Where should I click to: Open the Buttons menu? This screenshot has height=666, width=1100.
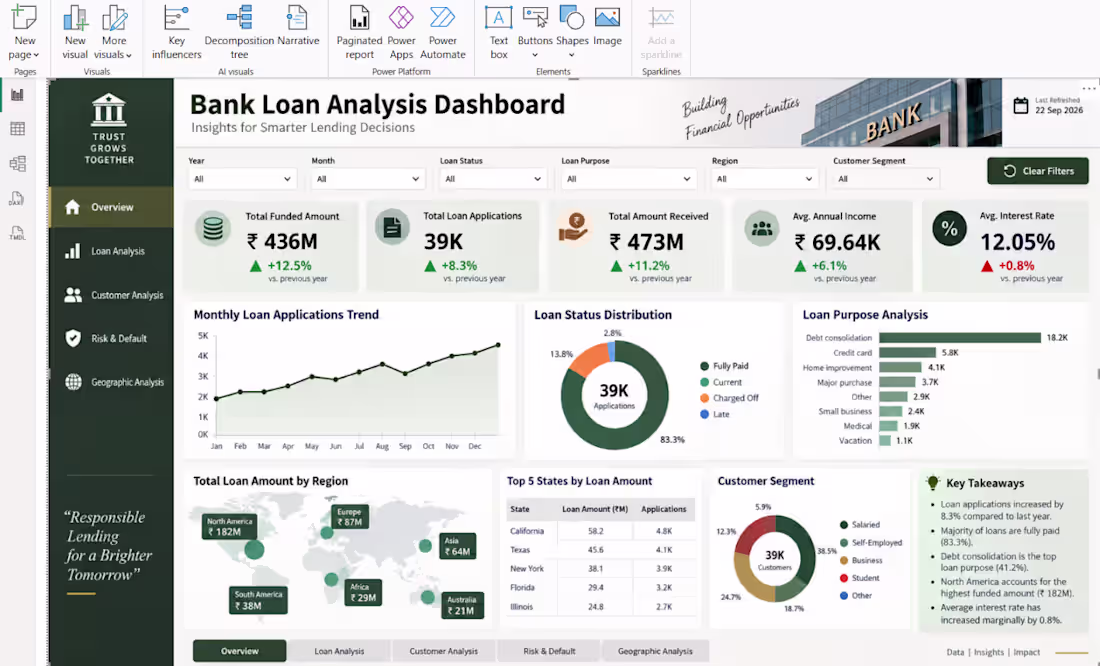tap(535, 32)
